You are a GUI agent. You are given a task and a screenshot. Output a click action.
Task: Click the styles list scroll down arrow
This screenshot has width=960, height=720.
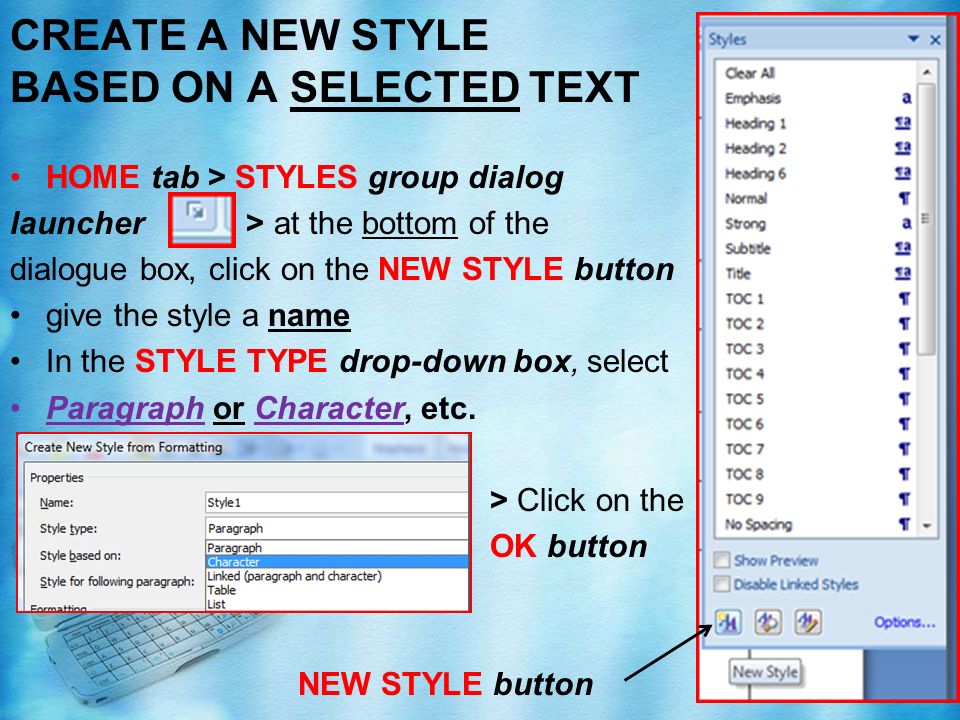coord(927,526)
